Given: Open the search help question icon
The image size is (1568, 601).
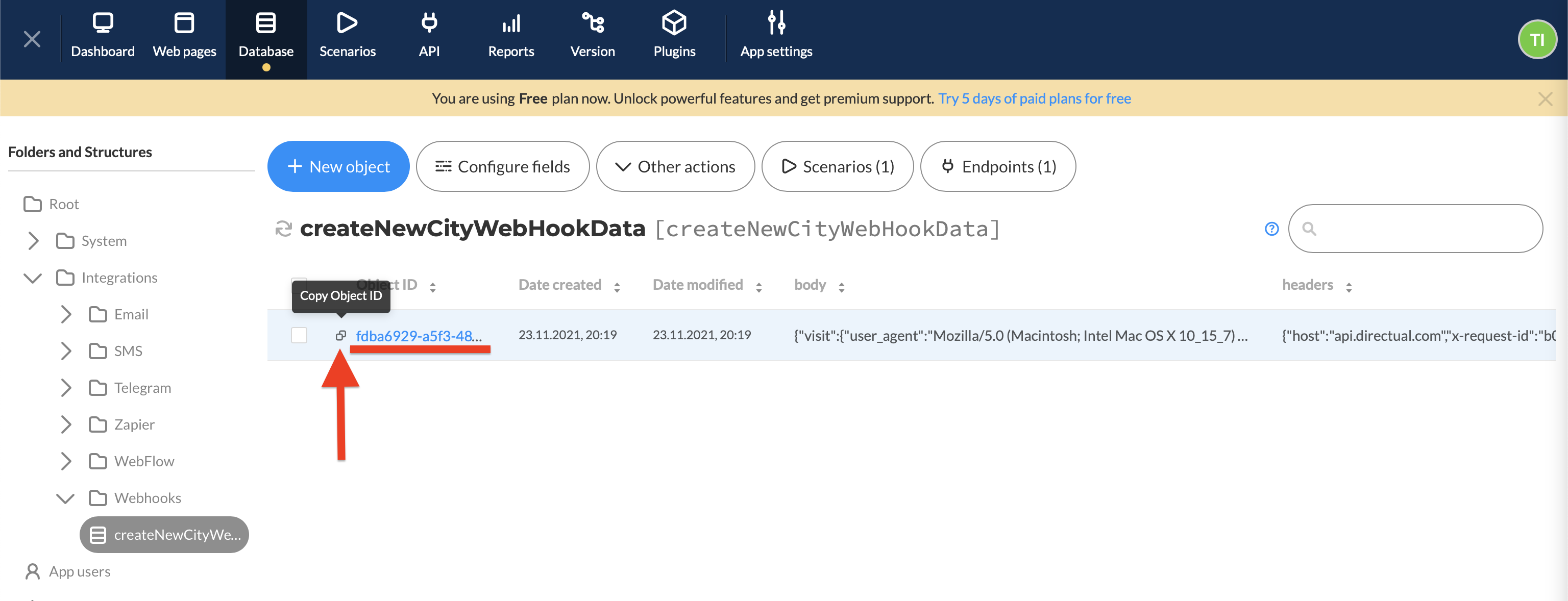Looking at the screenshot, I should click(x=1271, y=229).
